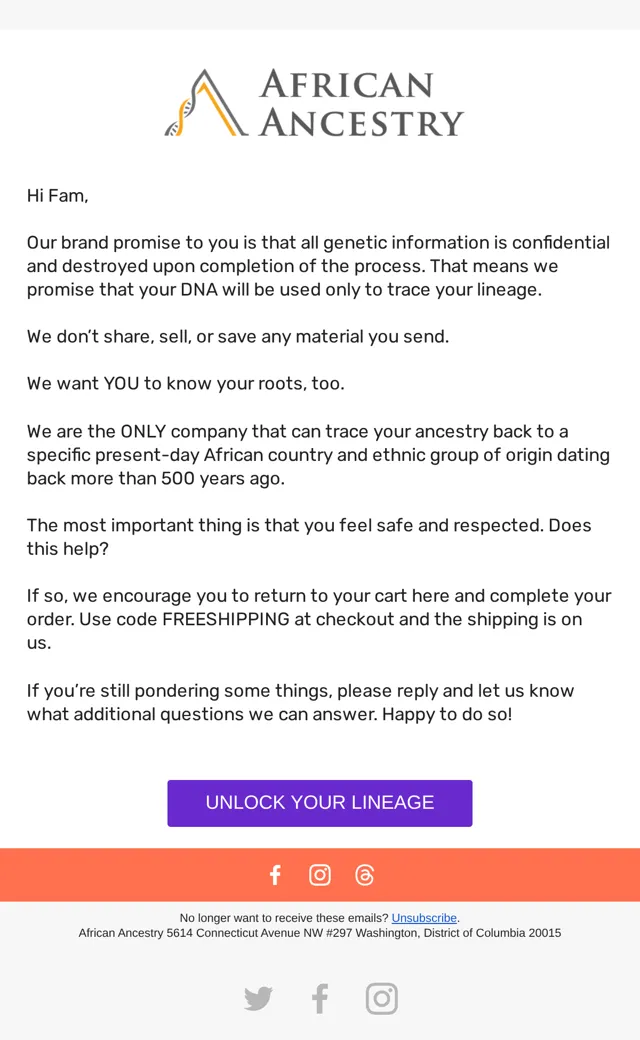Click the African Ancestry wordmark text
The height and width of the screenshot is (1040, 640).
[x=361, y=103]
